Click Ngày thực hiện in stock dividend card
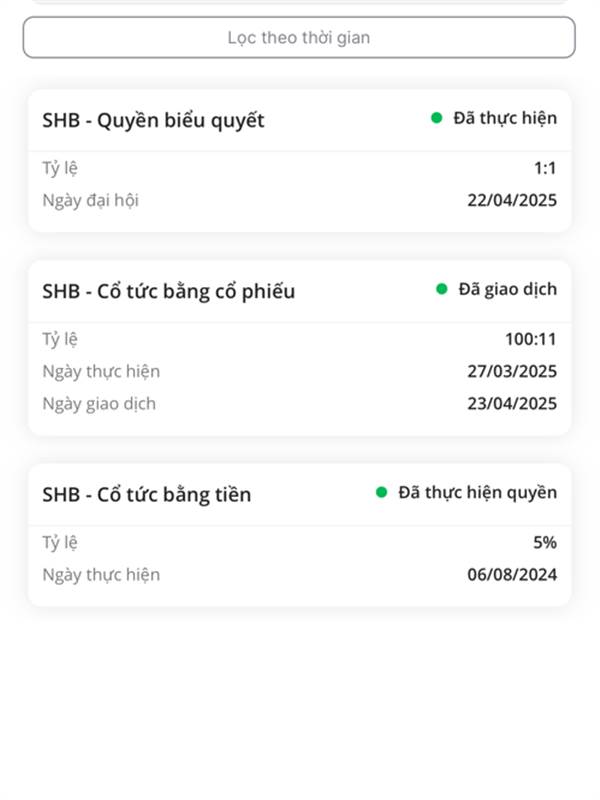This screenshot has height=800, width=600. click(101, 371)
